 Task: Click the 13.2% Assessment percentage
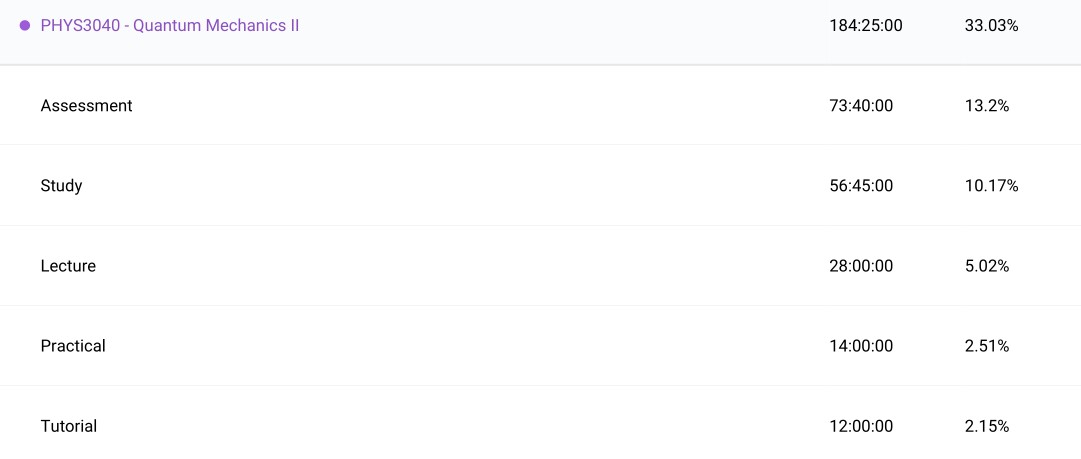[x=987, y=106]
